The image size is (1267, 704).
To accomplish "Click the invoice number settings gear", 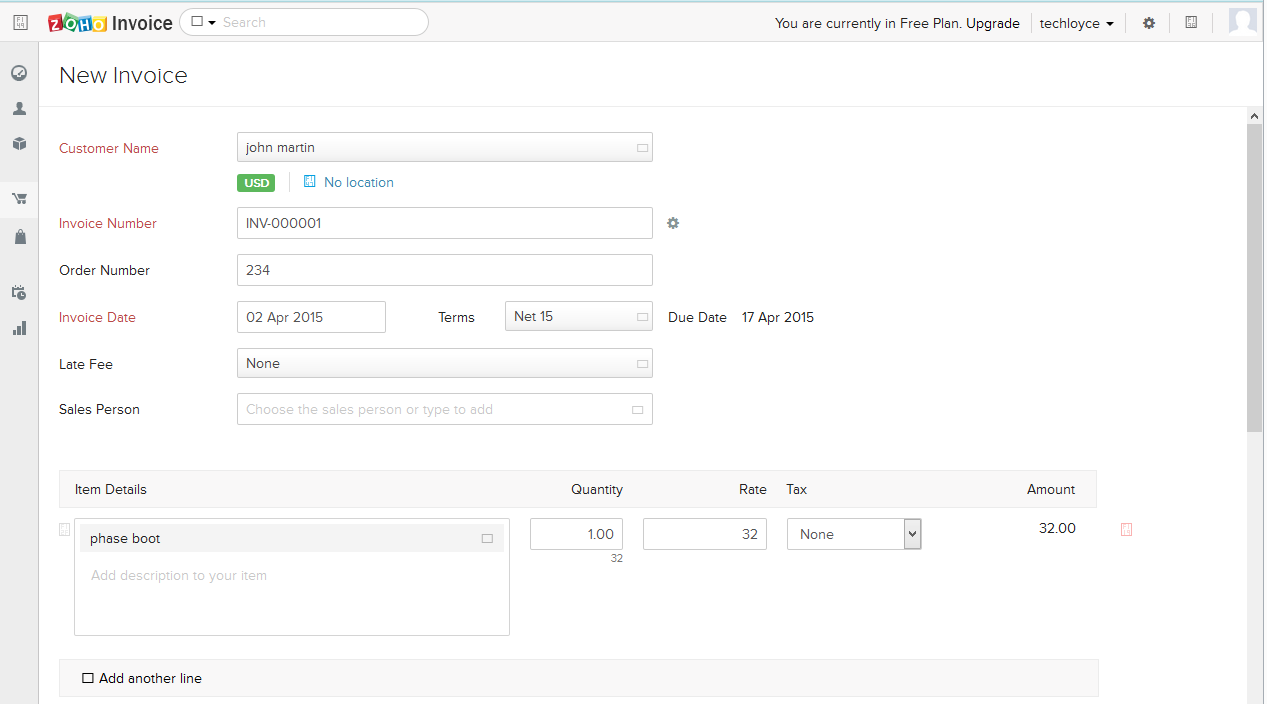I will click(672, 223).
